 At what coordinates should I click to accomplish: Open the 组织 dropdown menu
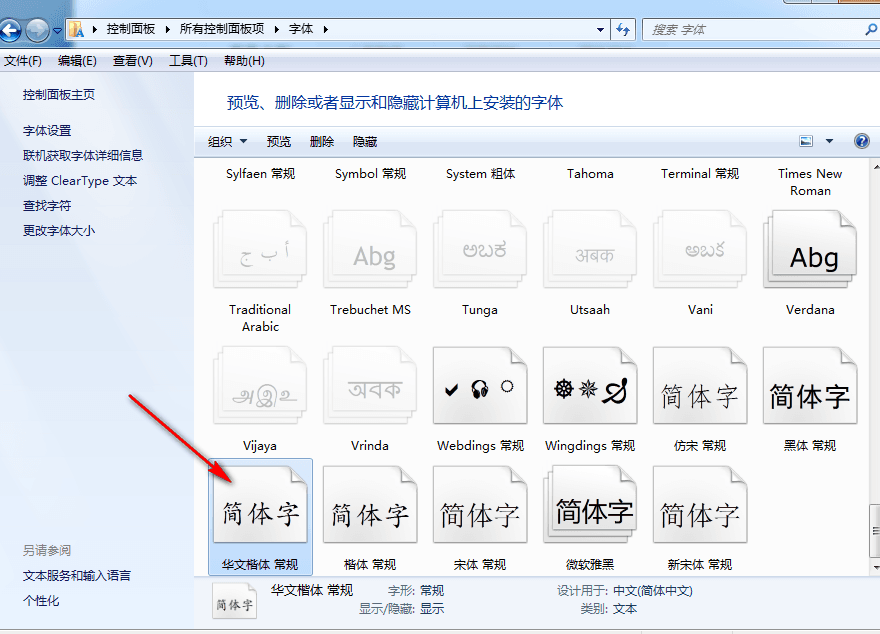pyautogui.click(x=227, y=142)
